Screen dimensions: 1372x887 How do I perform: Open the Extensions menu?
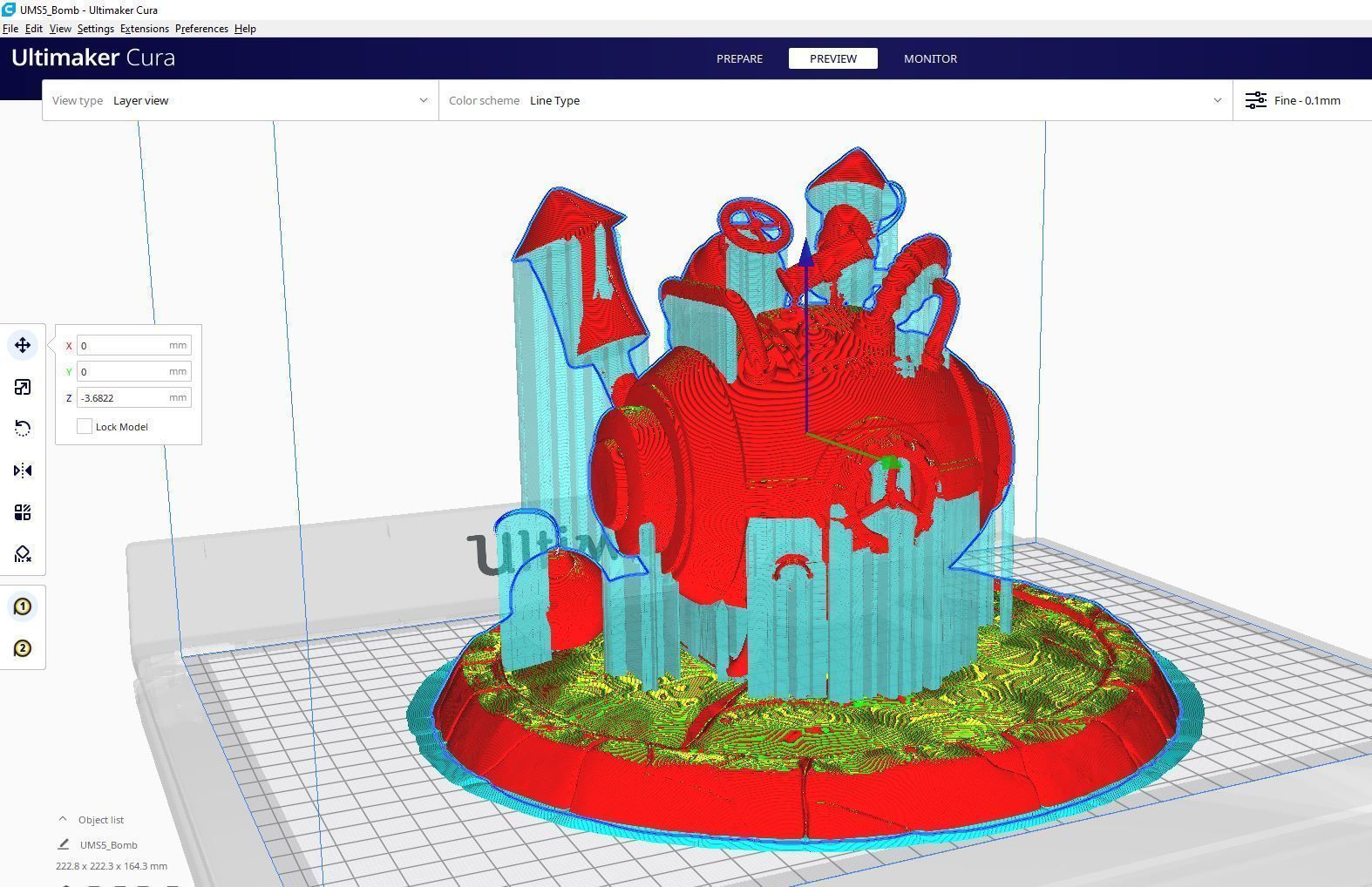click(145, 29)
